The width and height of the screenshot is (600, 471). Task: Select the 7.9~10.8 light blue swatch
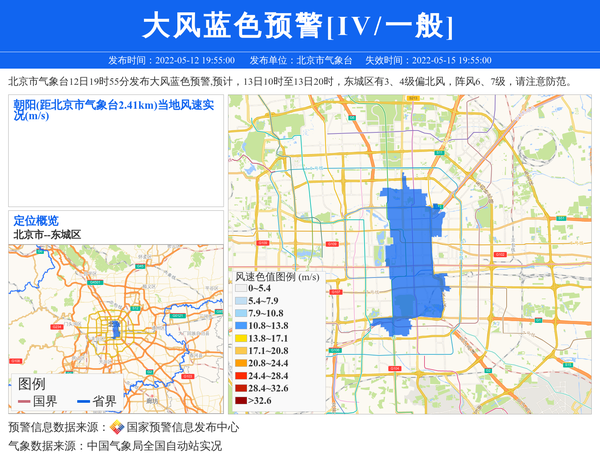click(x=241, y=313)
